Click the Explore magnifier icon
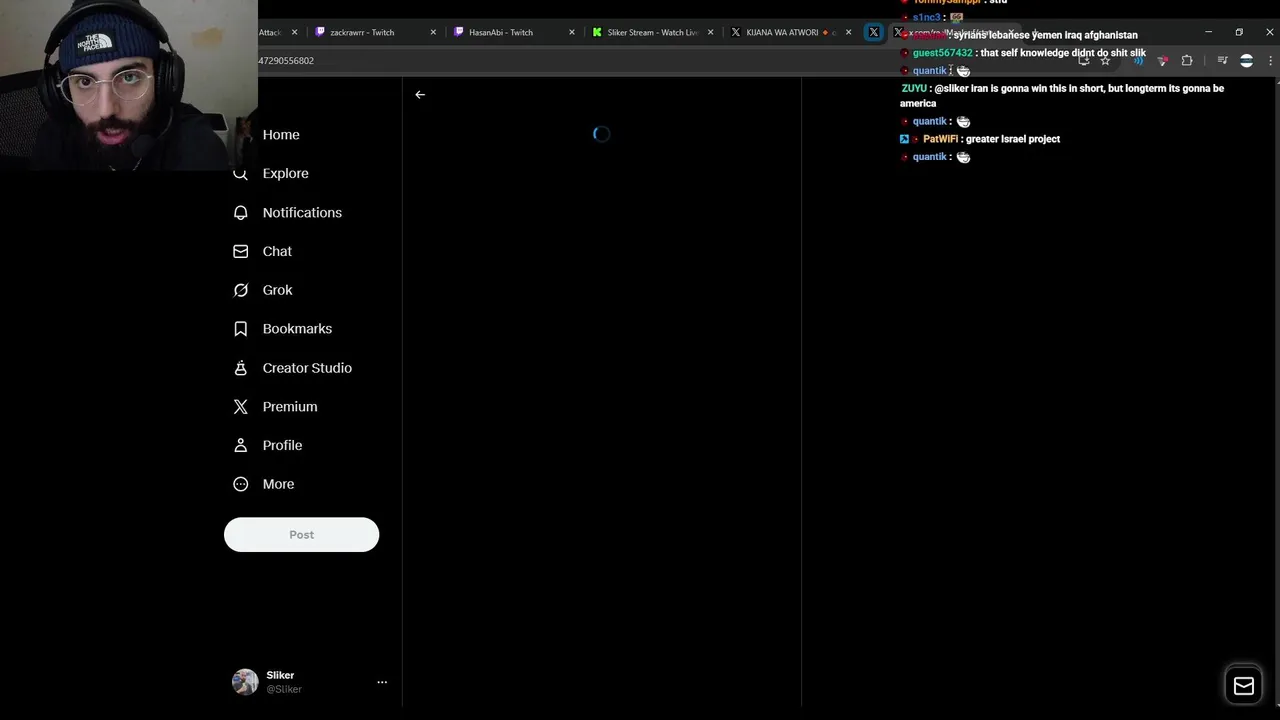The width and height of the screenshot is (1280, 720). [241, 174]
